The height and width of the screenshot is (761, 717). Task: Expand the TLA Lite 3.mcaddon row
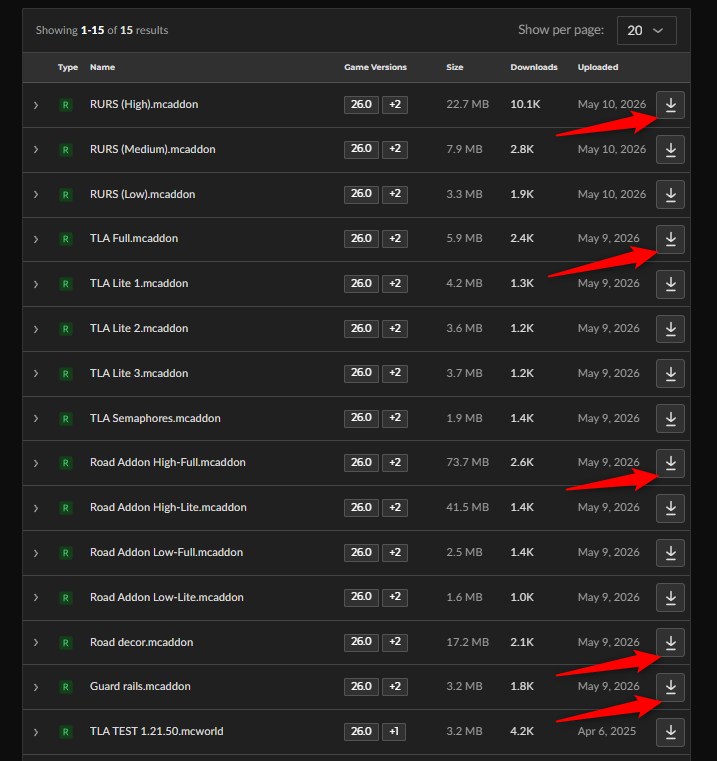point(36,374)
